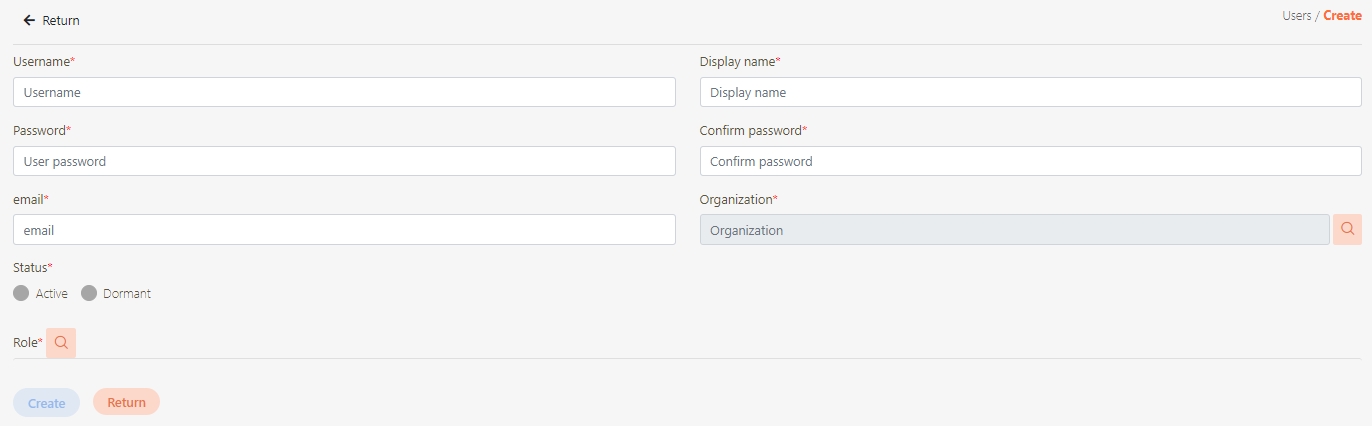This screenshot has width=1372, height=426.
Task: Go to Users in the breadcrumb
Action: 1296,16
